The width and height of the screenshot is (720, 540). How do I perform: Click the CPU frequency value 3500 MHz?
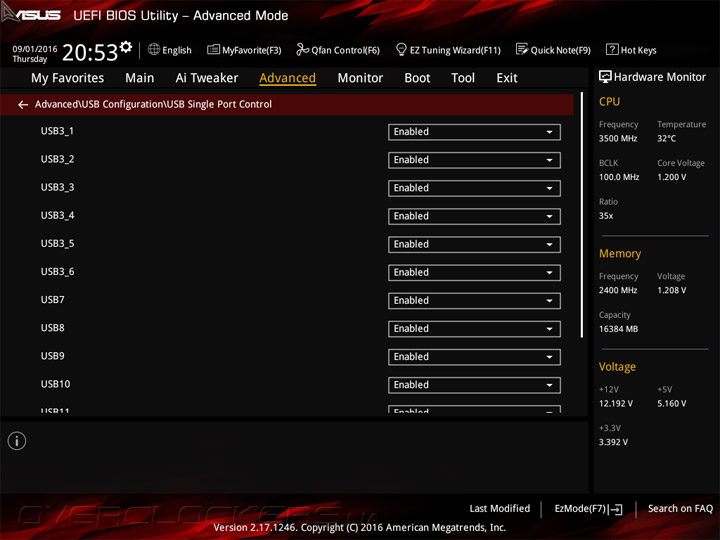[618, 138]
